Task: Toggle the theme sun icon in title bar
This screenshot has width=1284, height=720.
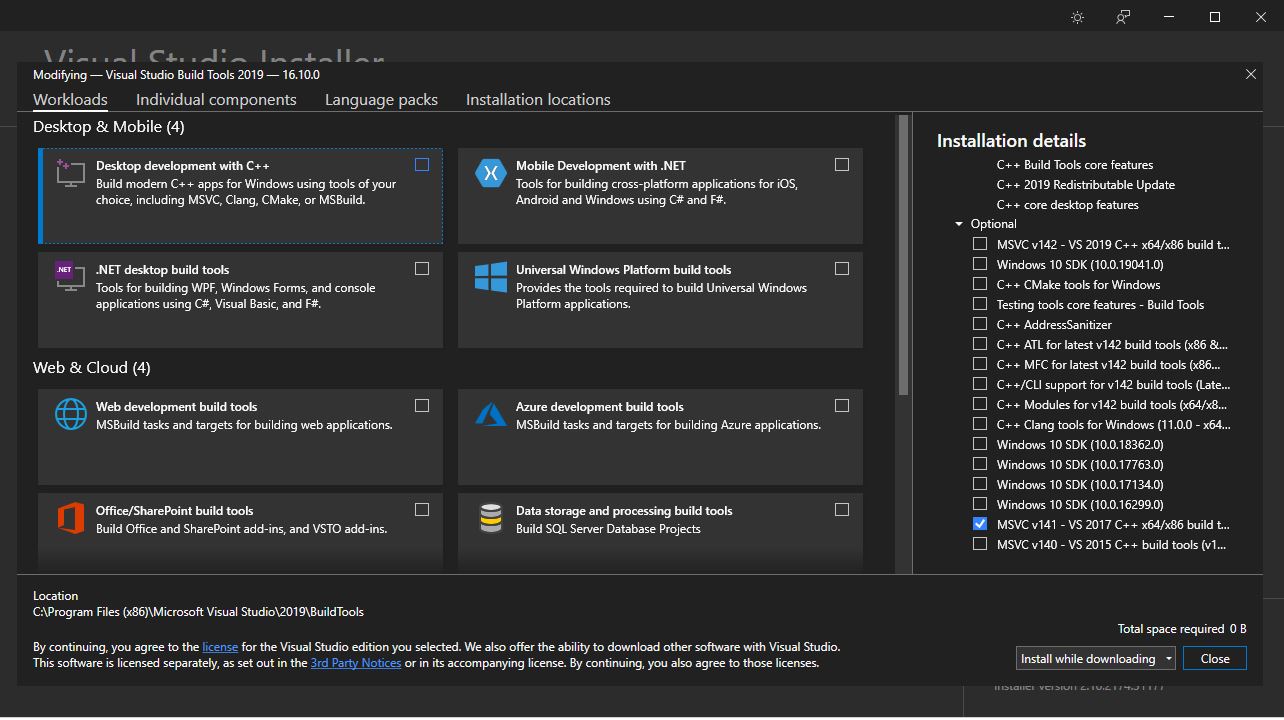Action: click(1077, 17)
